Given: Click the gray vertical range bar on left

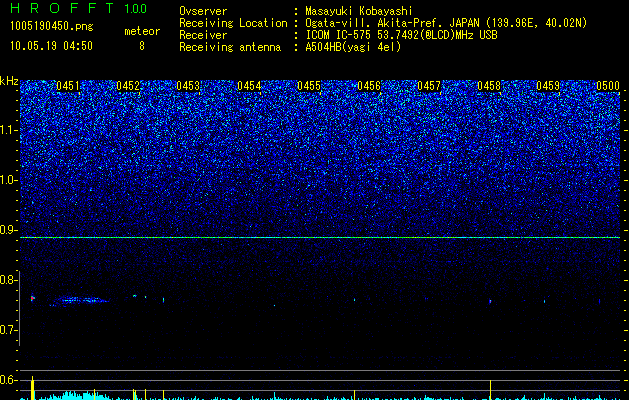Looking at the screenshot, I should [19, 309].
